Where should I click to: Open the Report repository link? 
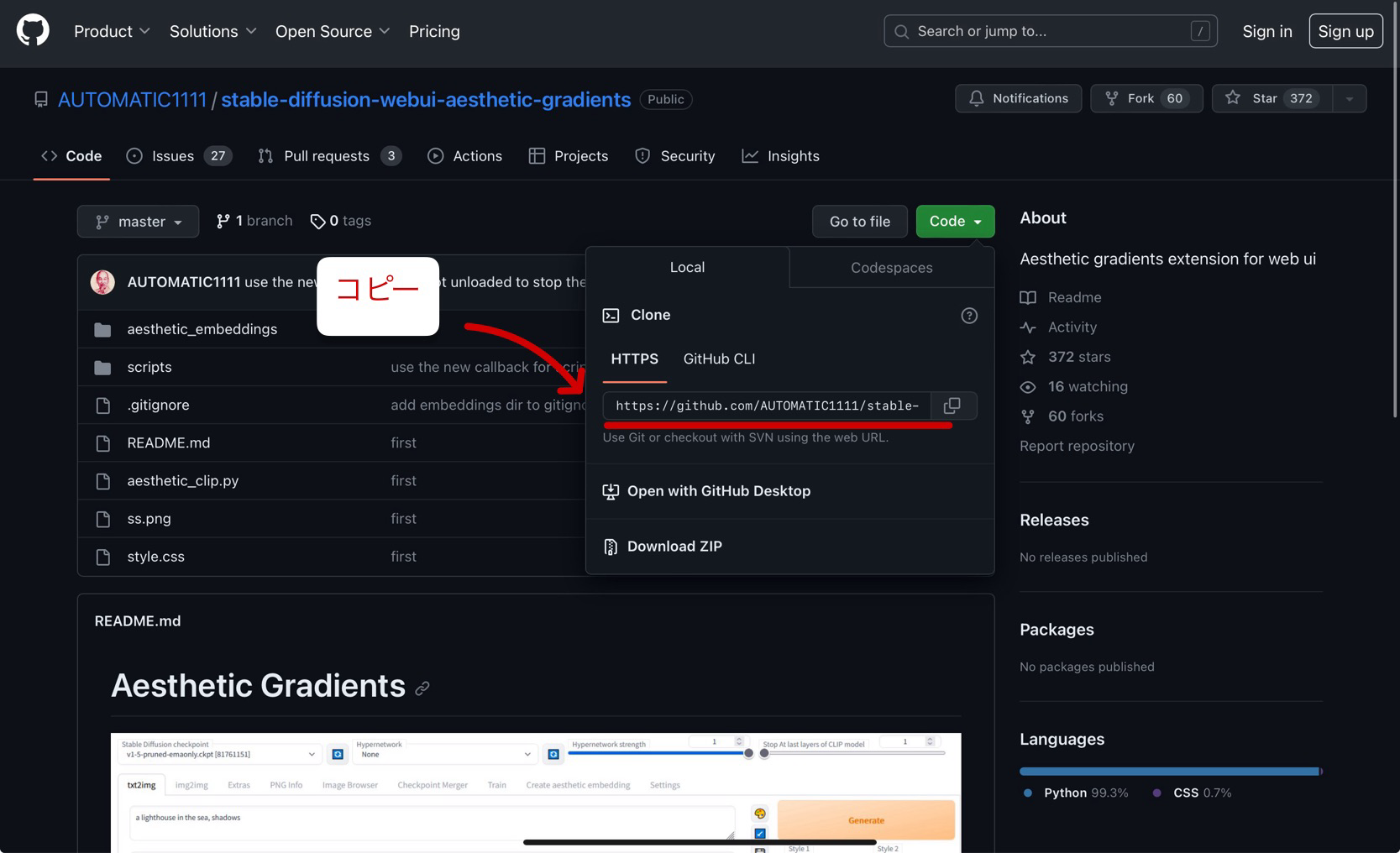1077,446
